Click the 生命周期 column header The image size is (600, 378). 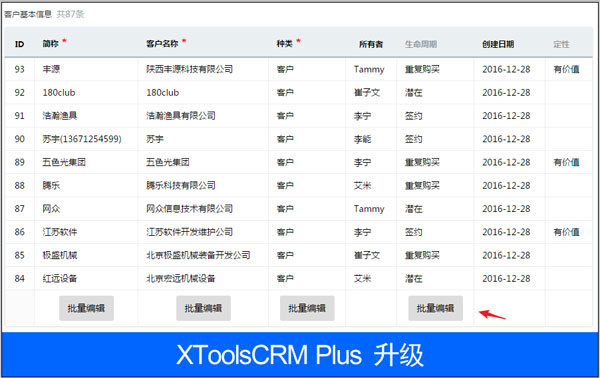coord(421,44)
